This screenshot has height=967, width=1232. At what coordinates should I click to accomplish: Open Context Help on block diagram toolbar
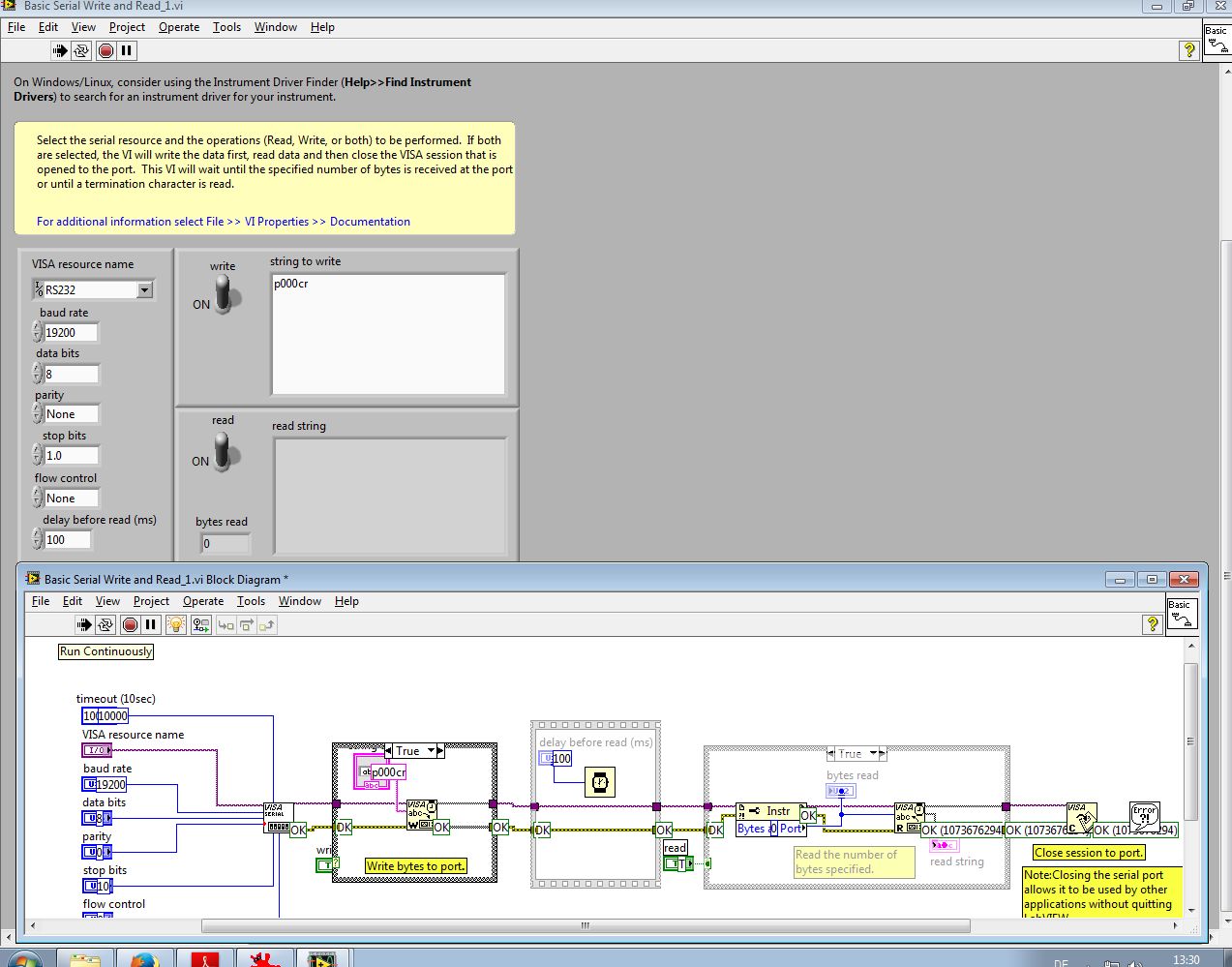click(1152, 625)
